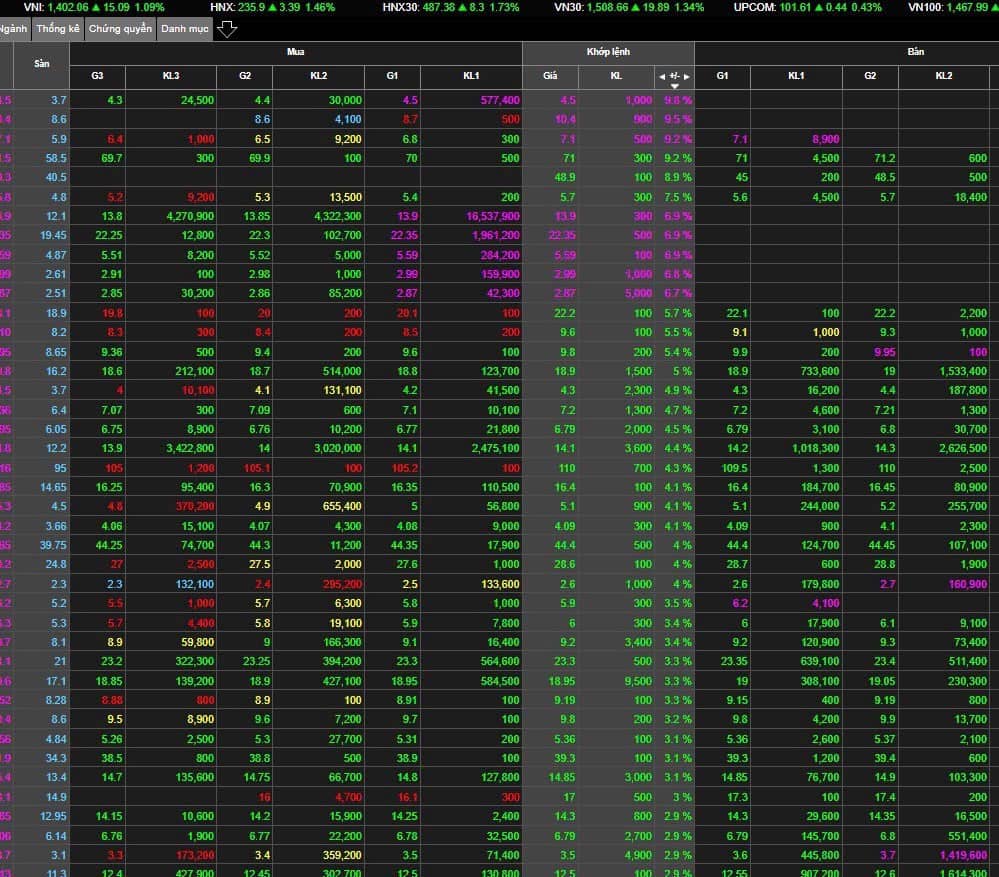Switch to the Thống kê tab

(x=58, y=29)
